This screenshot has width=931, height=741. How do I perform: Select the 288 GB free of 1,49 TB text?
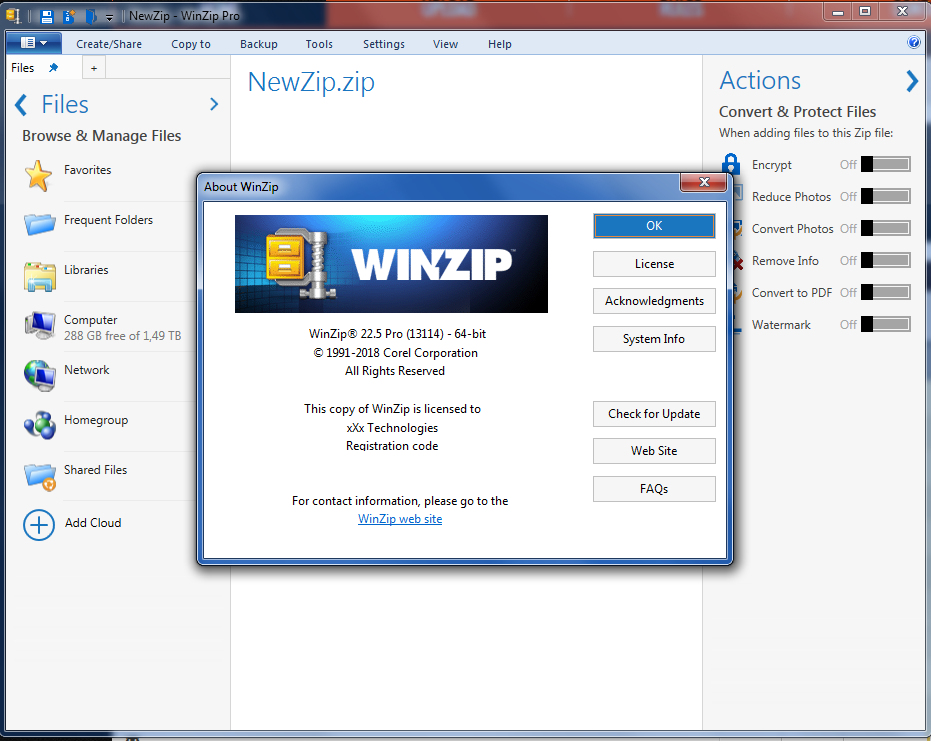[122, 335]
